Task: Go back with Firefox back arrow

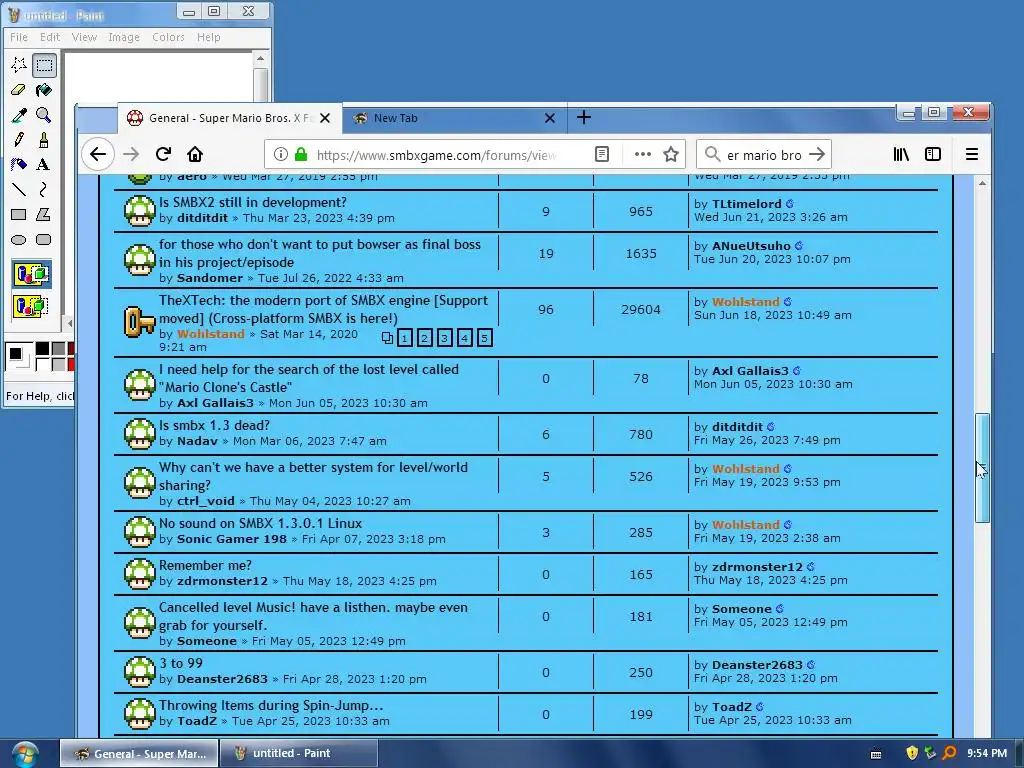Action: tap(98, 154)
